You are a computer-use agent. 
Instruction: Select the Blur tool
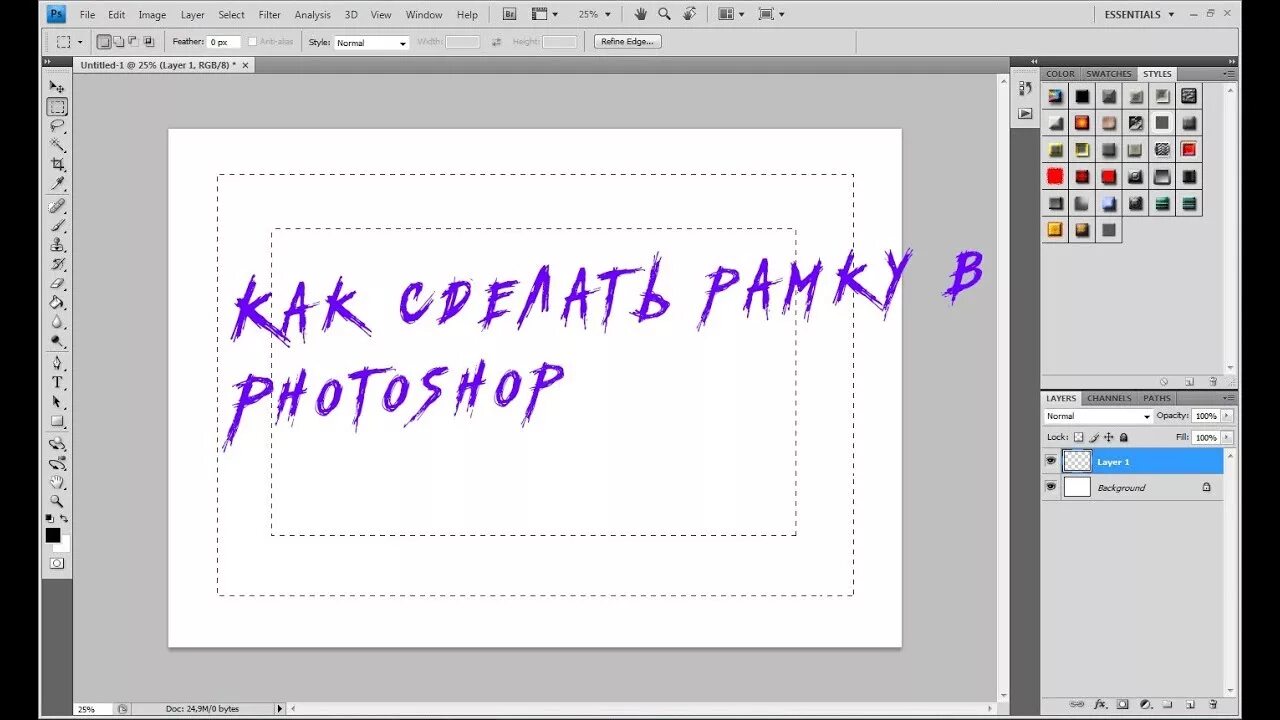[x=57, y=322]
